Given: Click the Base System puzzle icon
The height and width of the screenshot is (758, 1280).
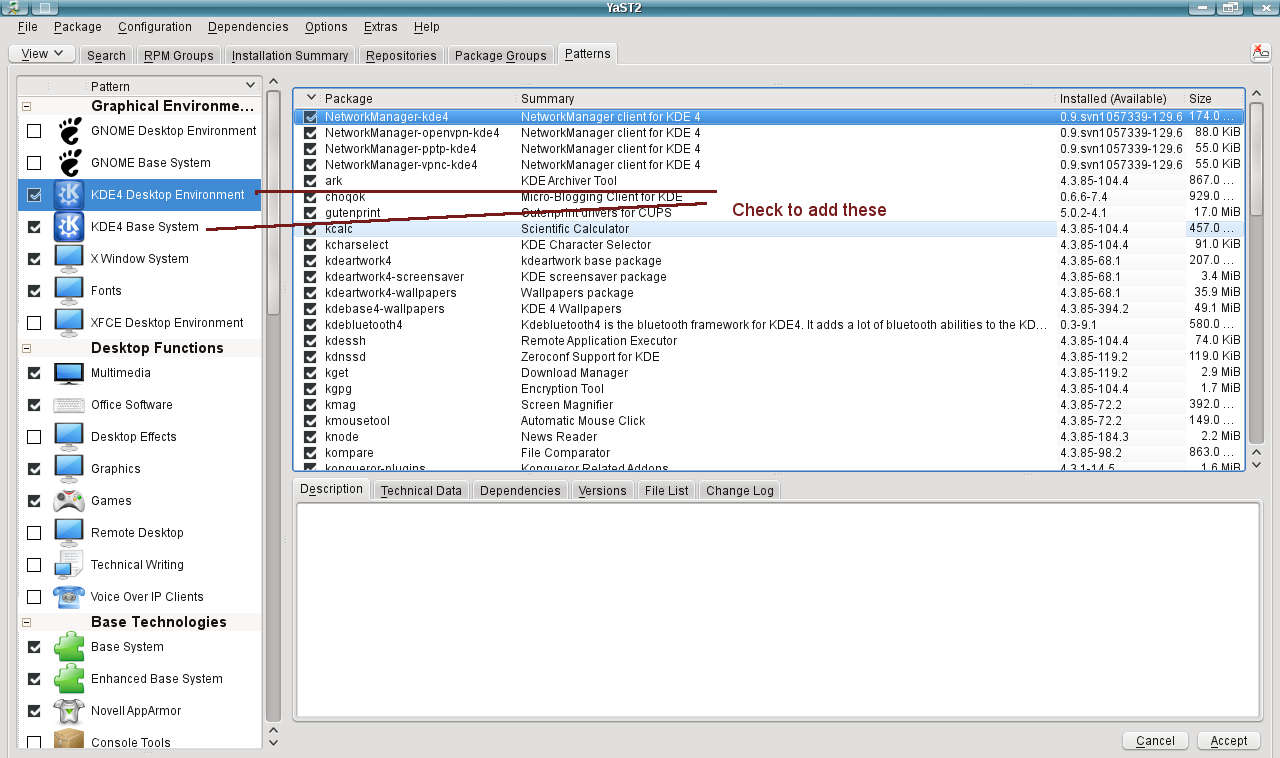Looking at the screenshot, I should pos(69,647).
